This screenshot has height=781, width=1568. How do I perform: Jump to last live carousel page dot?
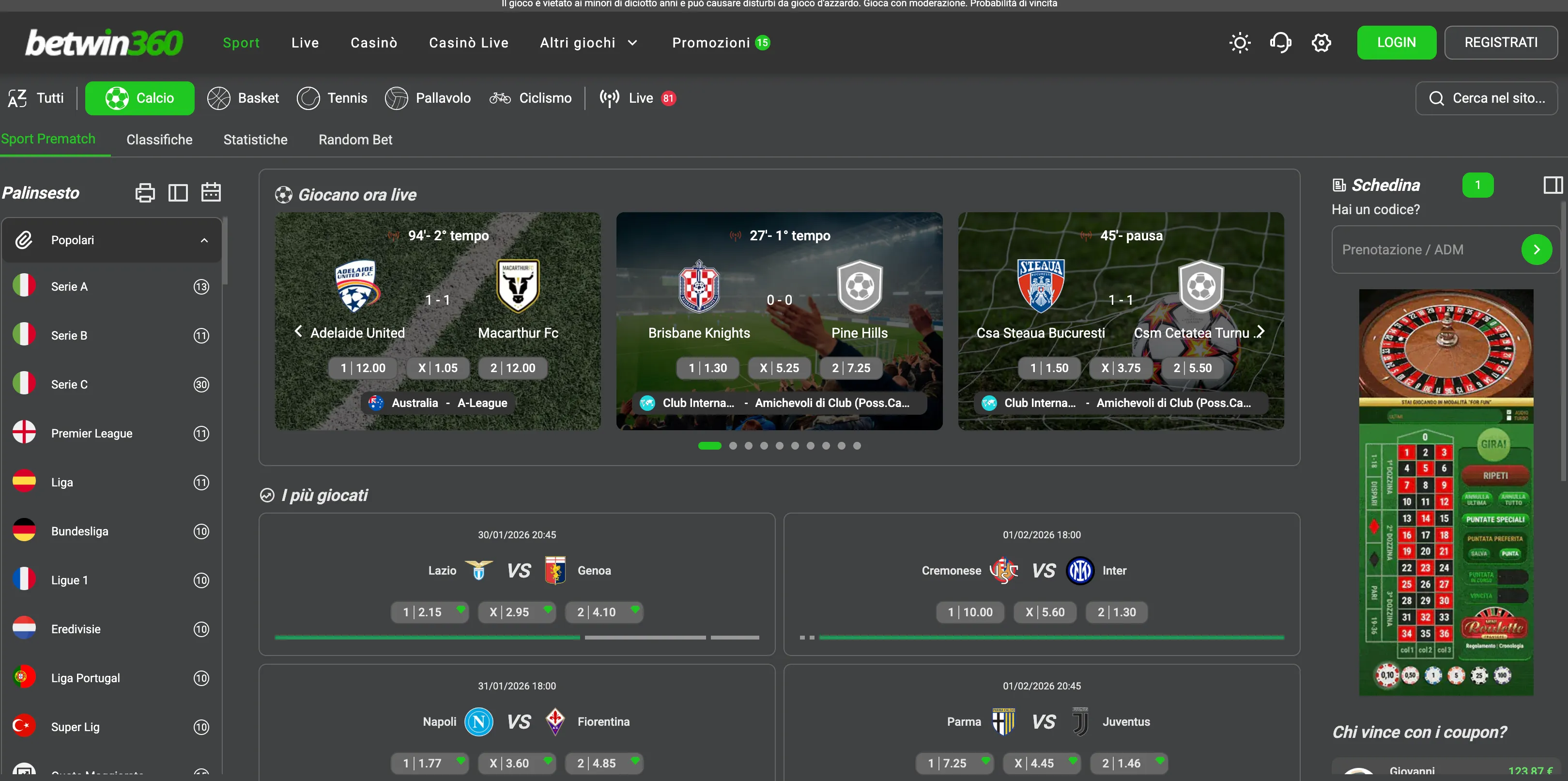(857, 446)
